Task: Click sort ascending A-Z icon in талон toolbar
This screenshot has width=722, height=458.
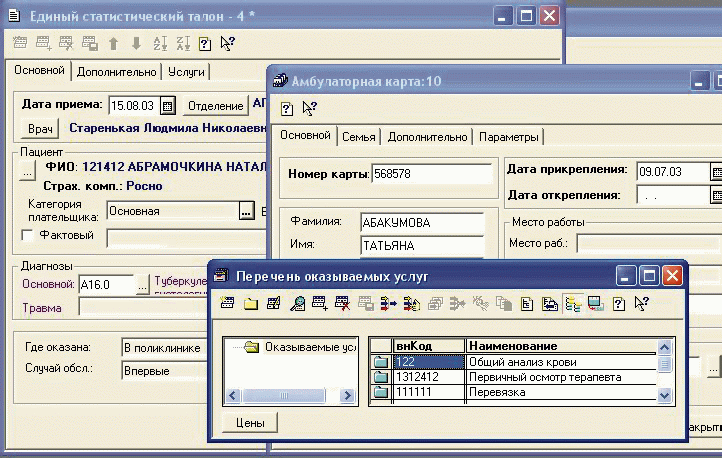Action: (x=160, y=44)
